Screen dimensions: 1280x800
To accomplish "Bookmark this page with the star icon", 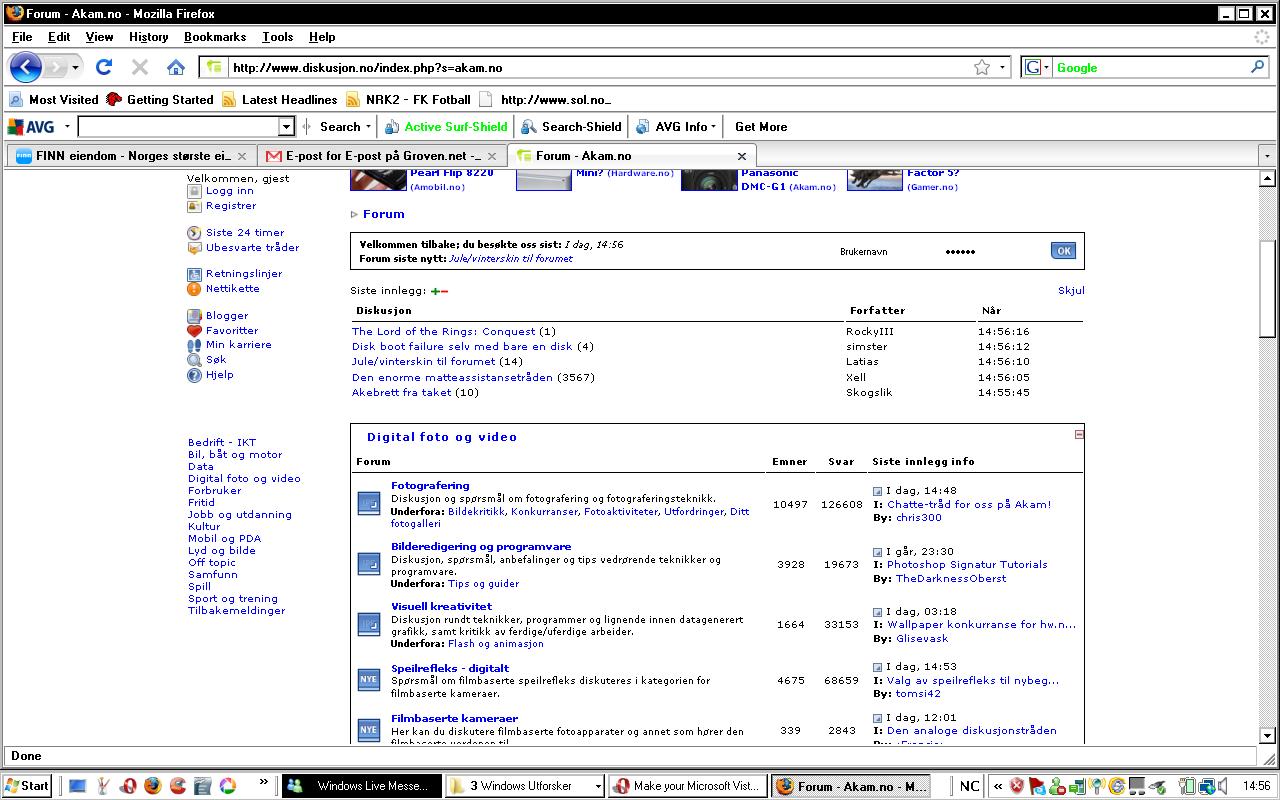I will (x=982, y=67).
